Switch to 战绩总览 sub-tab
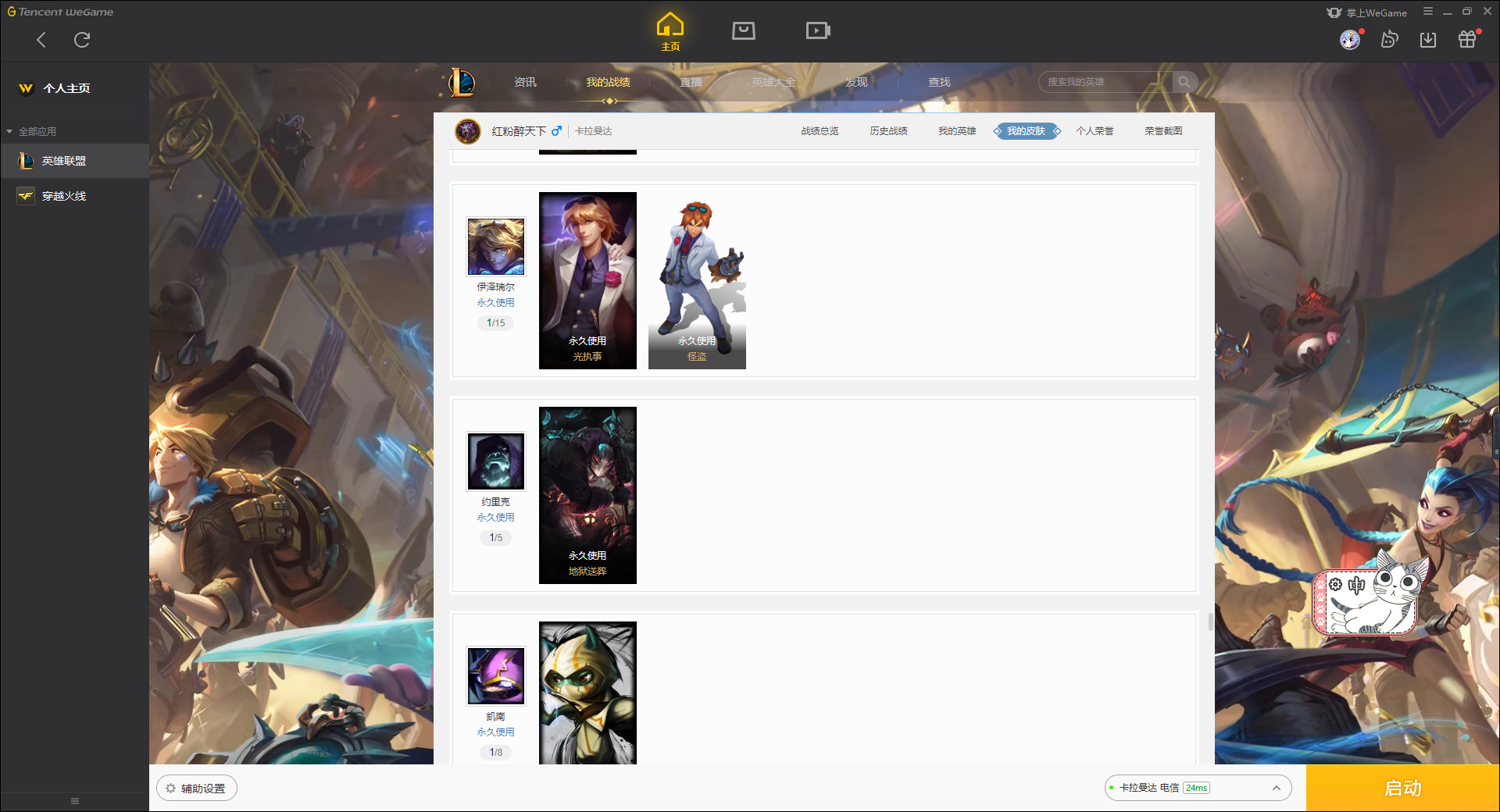 click(820, 131)
